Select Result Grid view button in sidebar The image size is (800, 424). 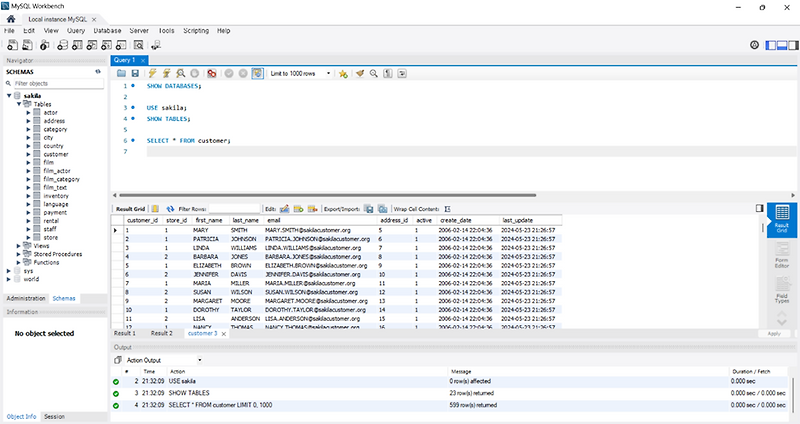pos(782,219)
